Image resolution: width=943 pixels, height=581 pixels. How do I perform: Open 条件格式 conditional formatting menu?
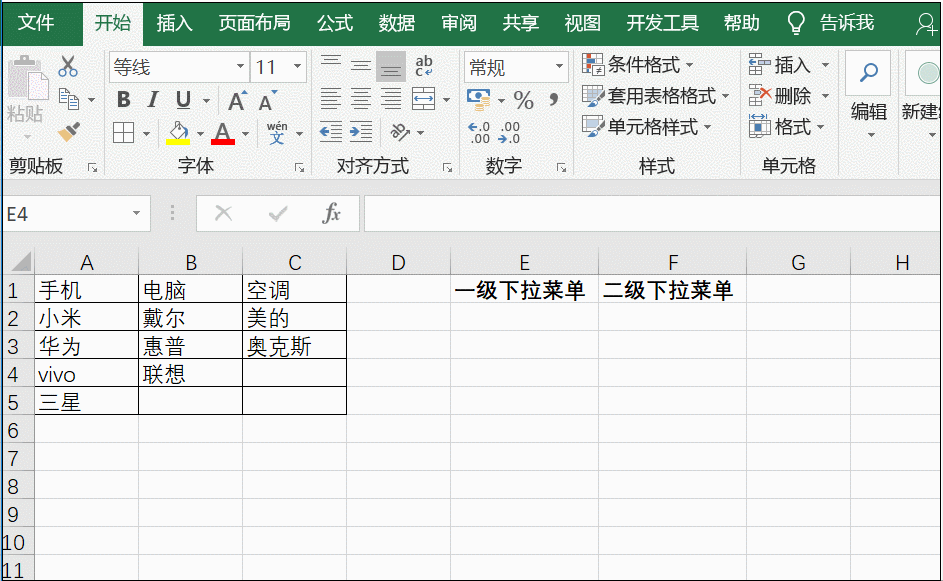[637, 64]
